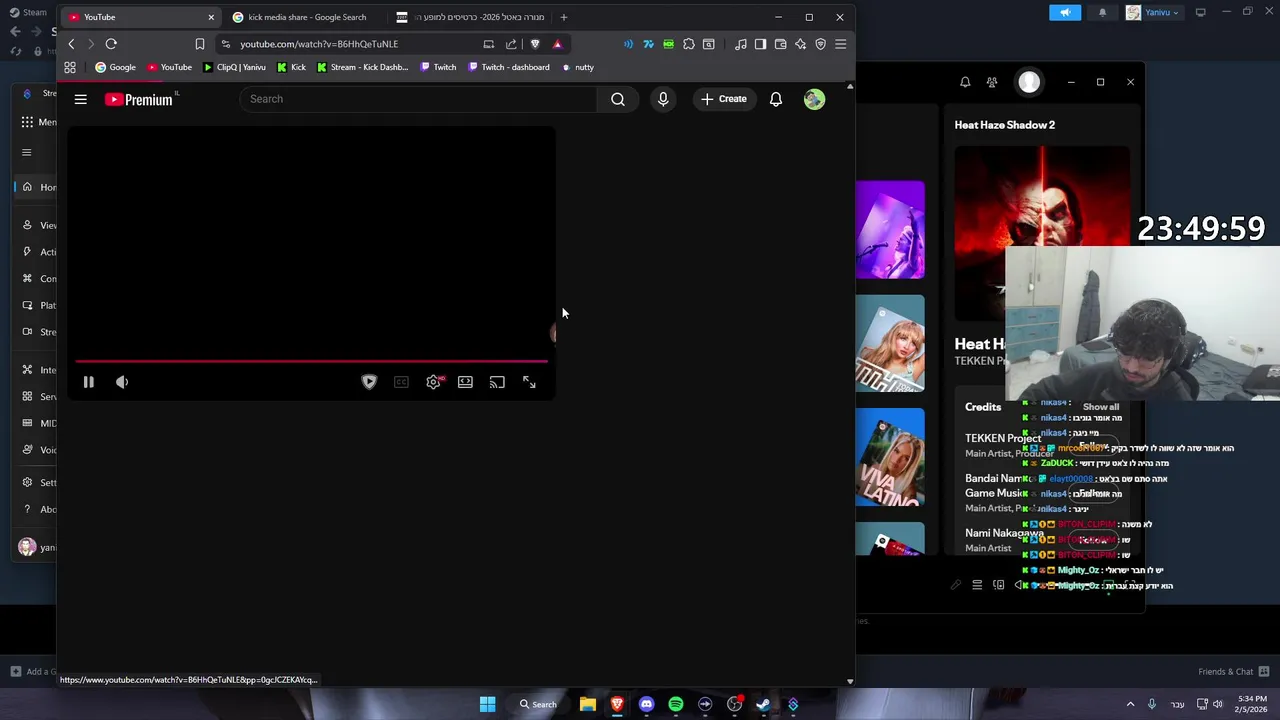The width and height of the screenshot is (1280, 720).
Task: Click the shield play icon in player controls
Action: pyautogui.click(x=369, y=382)
